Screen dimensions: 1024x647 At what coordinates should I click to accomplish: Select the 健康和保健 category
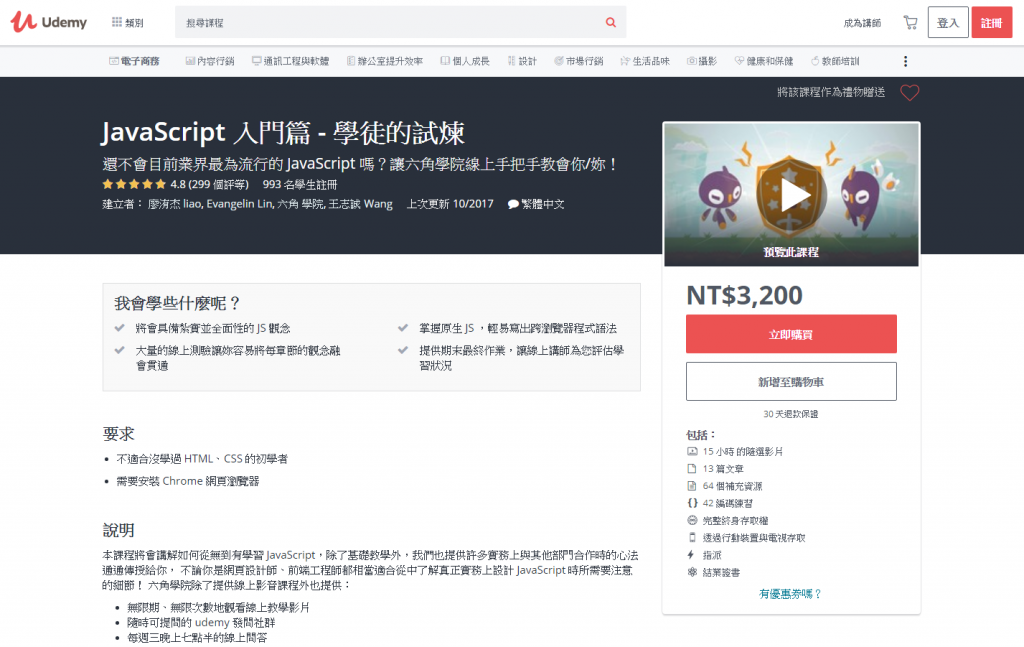pos(764,61)
